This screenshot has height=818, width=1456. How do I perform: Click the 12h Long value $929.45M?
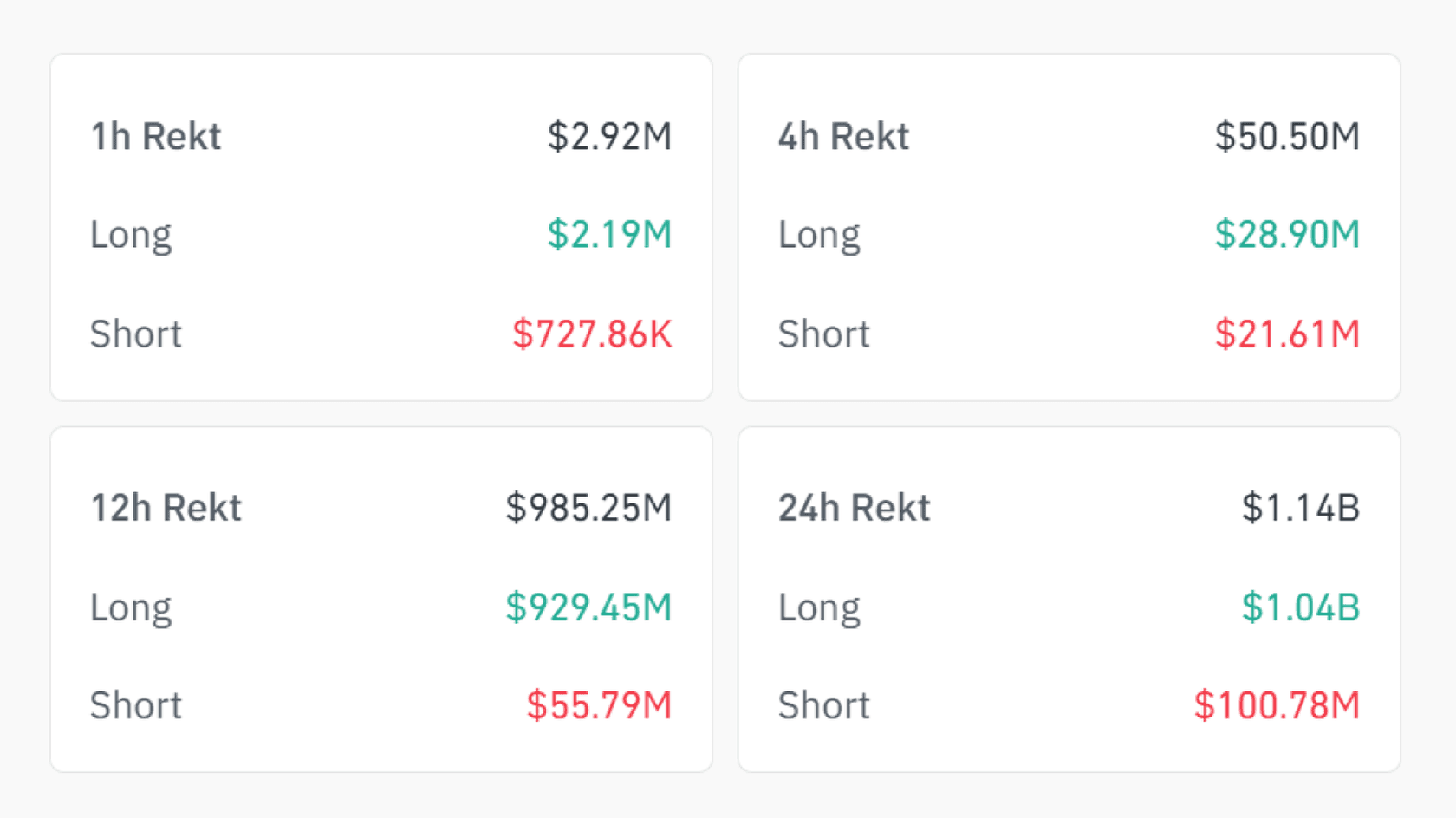[588, 607]
